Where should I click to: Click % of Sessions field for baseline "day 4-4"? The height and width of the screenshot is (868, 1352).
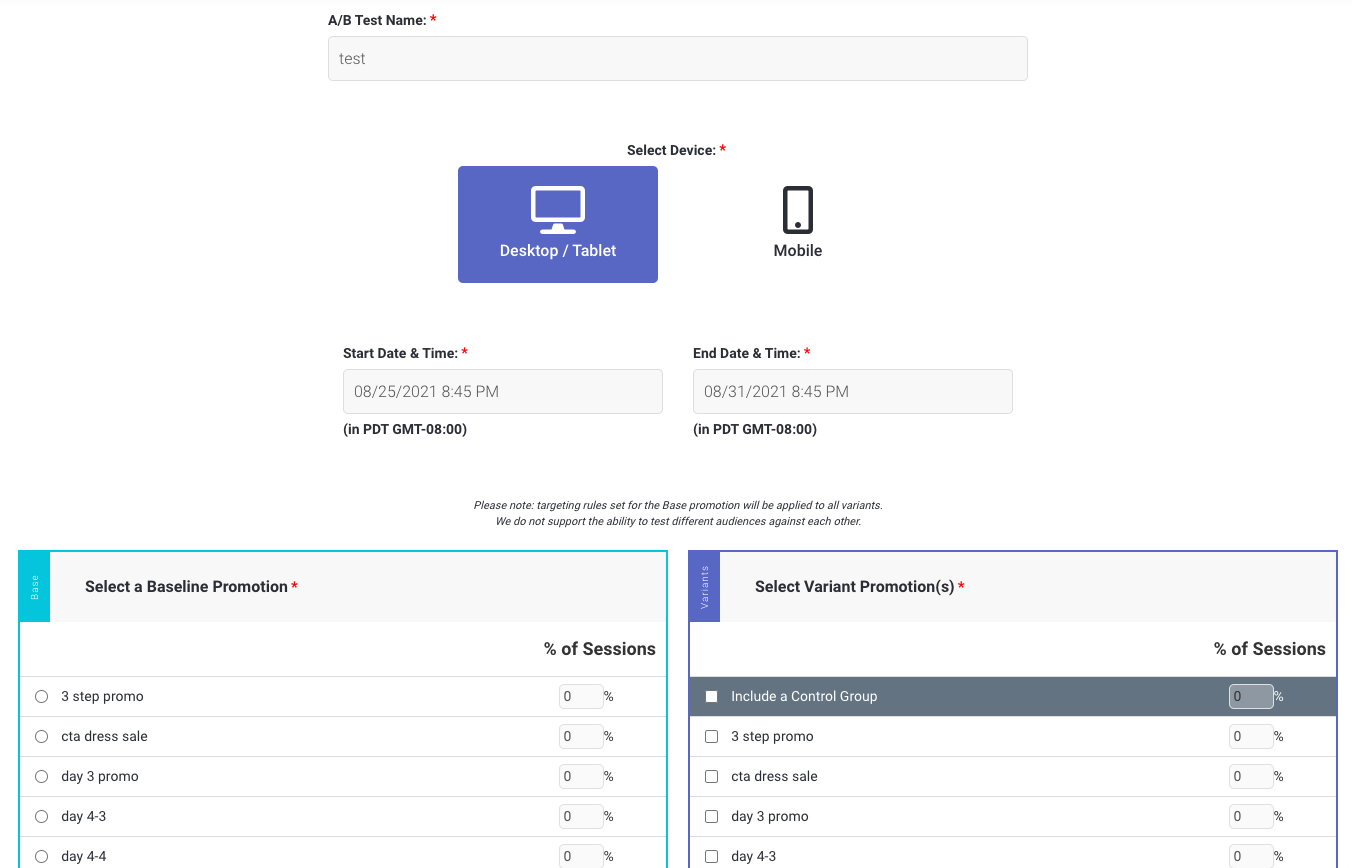pyautogui.click(x=581, y=856)
